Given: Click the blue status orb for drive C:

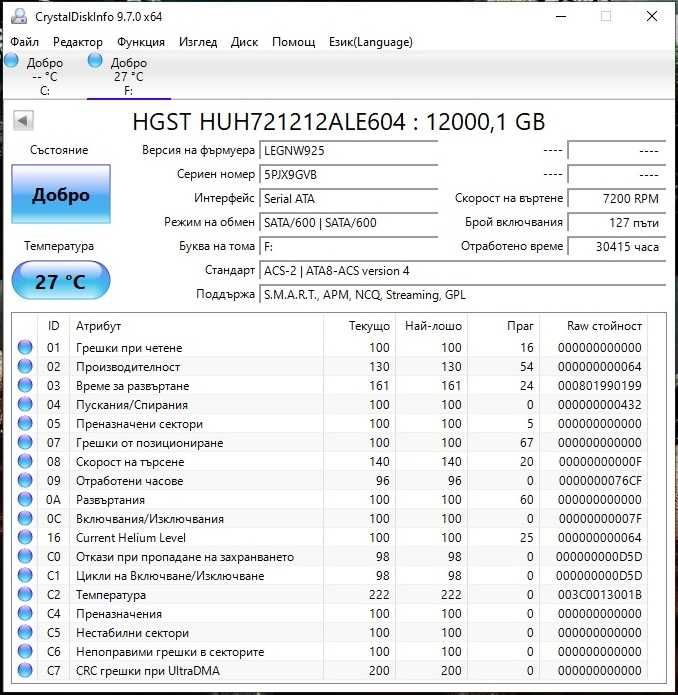Looking at the screenshot, I should pos(12,61).
